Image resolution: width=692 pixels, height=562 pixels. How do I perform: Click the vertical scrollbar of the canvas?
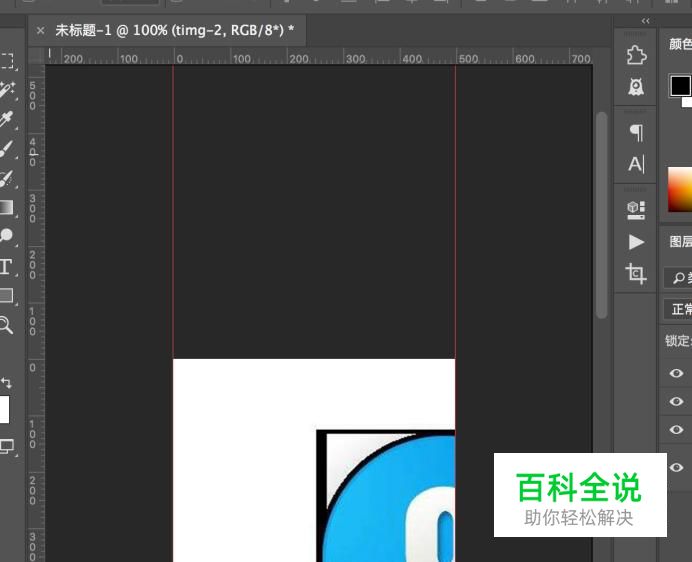tap(601, 215)
